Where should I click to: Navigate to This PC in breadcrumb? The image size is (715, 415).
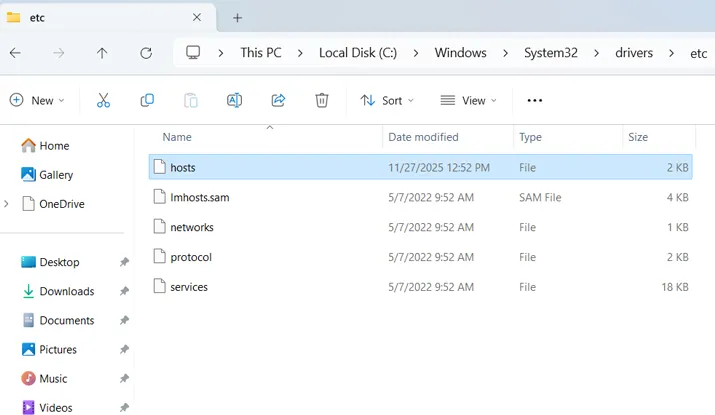[261, 53]
